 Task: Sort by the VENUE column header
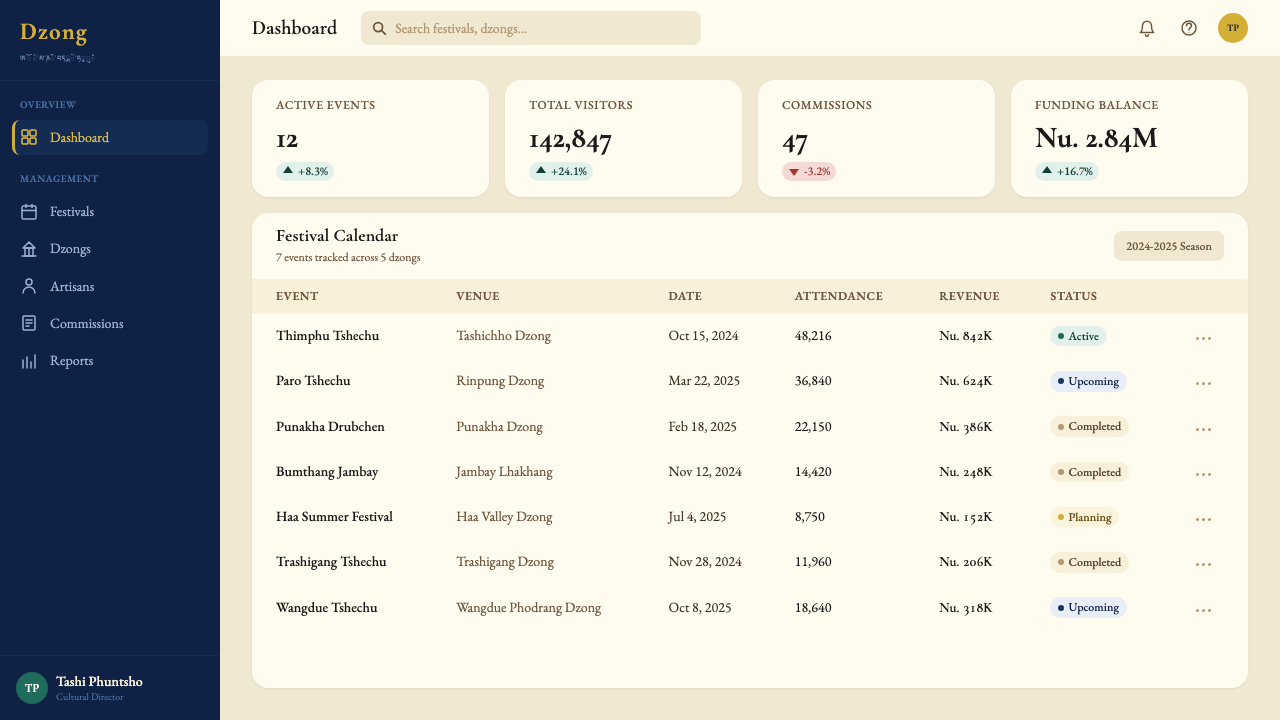(478, 296)
